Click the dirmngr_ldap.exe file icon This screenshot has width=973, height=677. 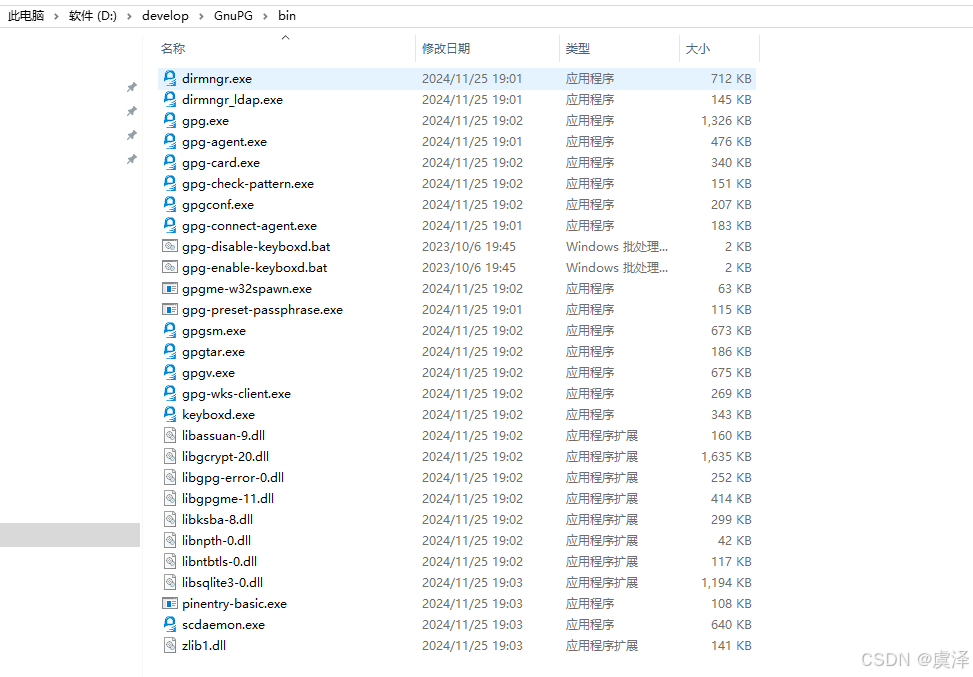[169, 99]
